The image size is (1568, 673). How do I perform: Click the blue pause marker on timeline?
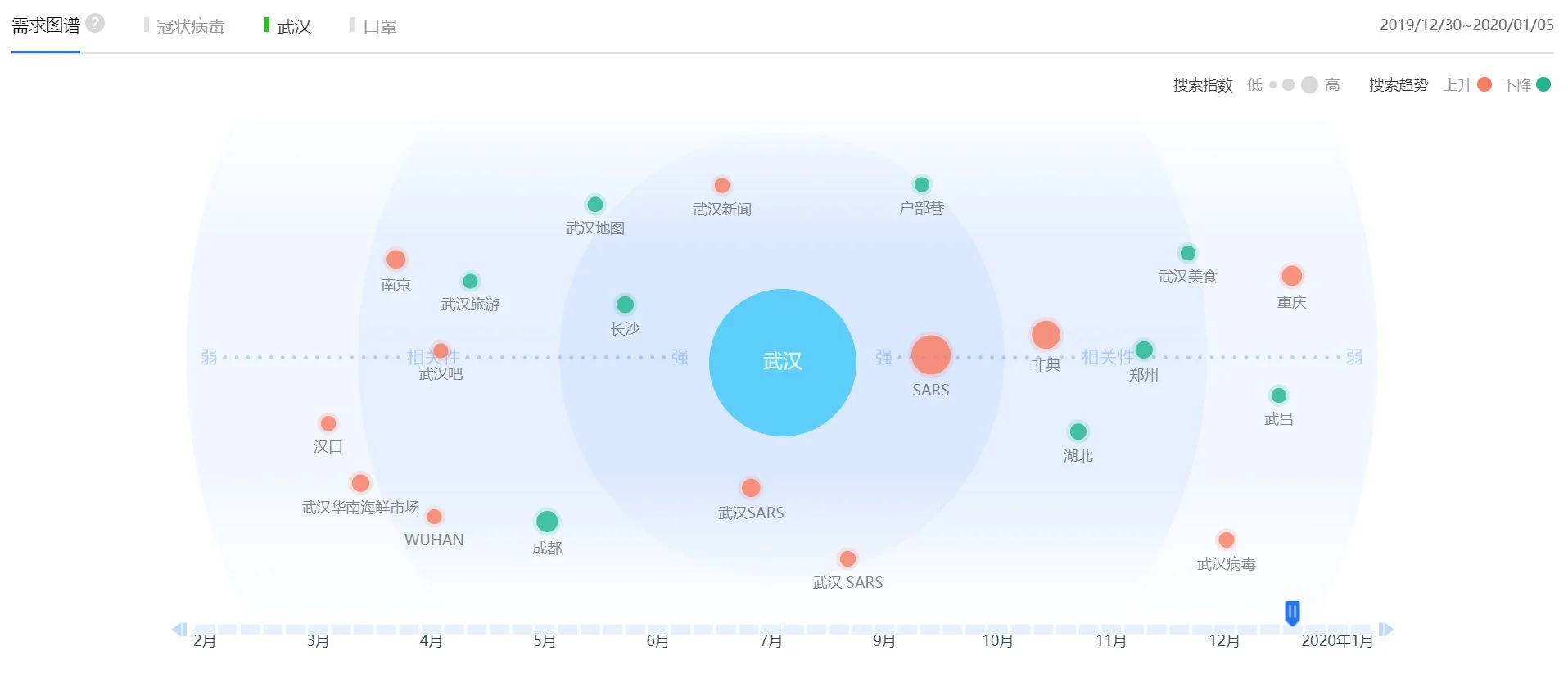[x=1292, y=612]
